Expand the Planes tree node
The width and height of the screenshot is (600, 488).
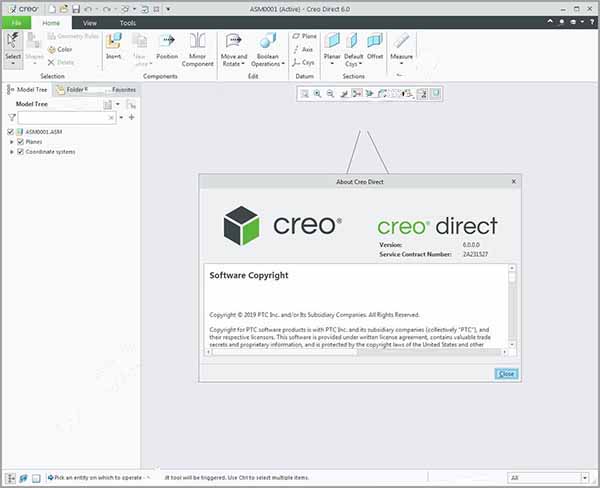tap(11, 142)
